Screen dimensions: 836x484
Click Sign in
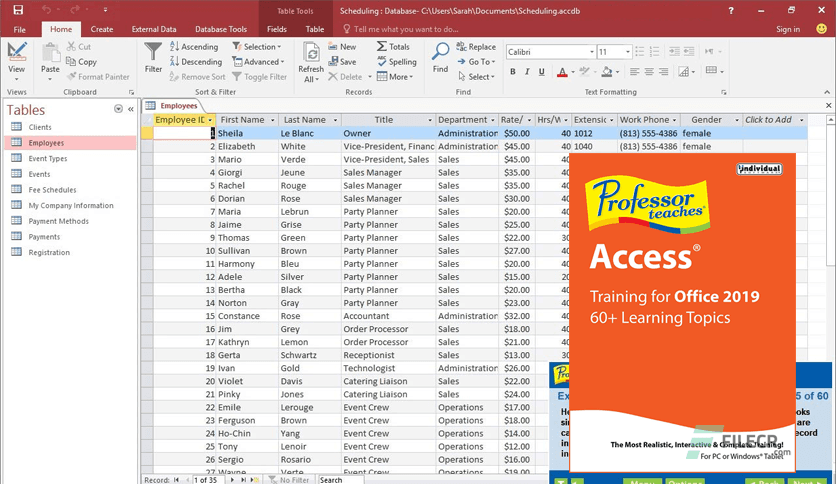pos(788,29)
